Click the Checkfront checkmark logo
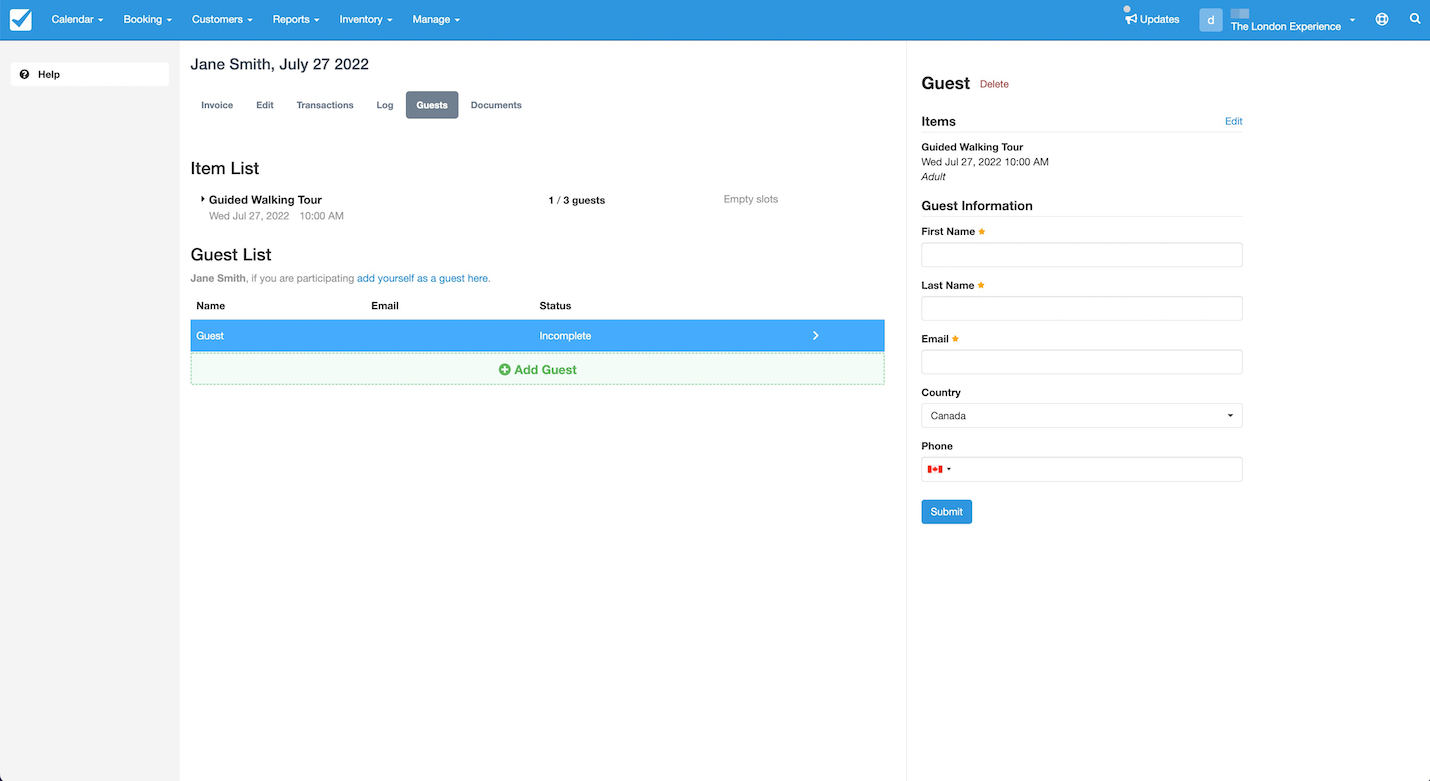This screenshot has width=1430, height=781. coord(21,19)
